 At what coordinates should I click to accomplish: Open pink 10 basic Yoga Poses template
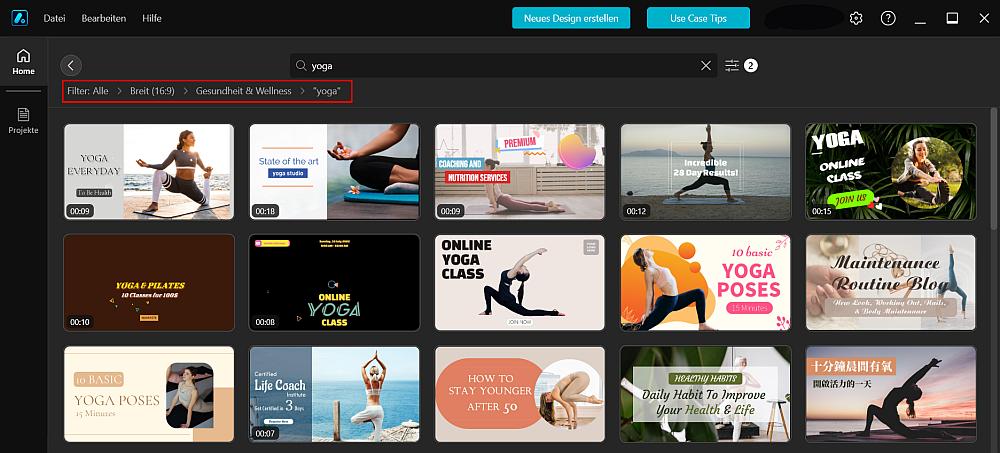click(705, 283)
